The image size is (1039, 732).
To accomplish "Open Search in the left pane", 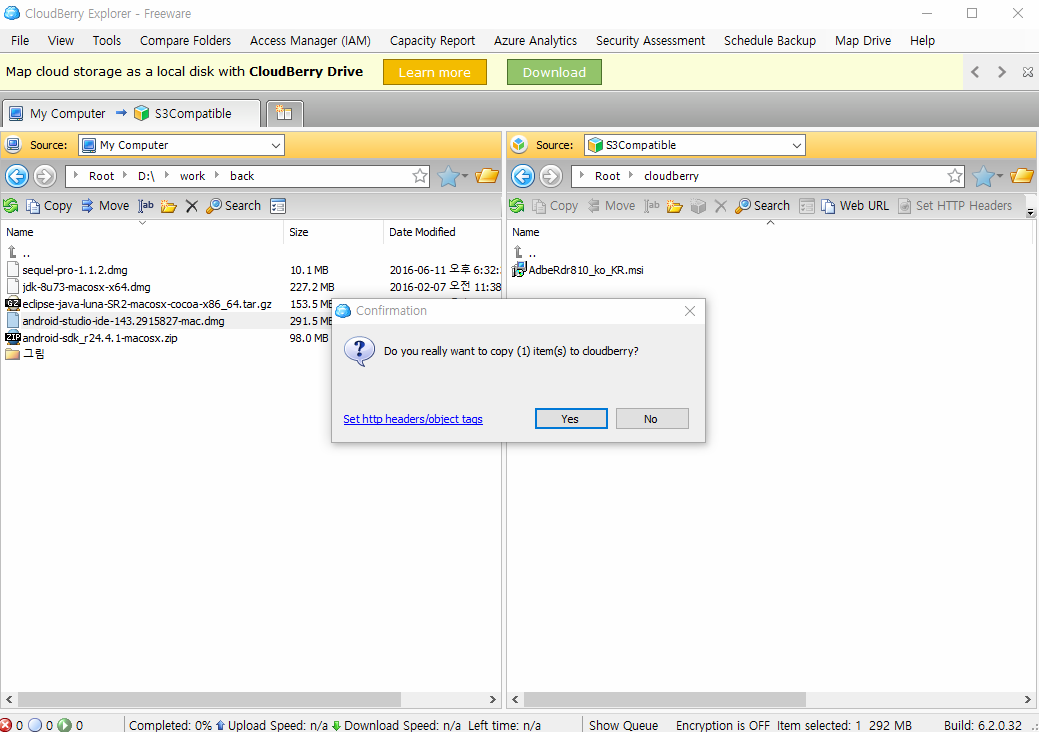I will click(x=233, y=206).
